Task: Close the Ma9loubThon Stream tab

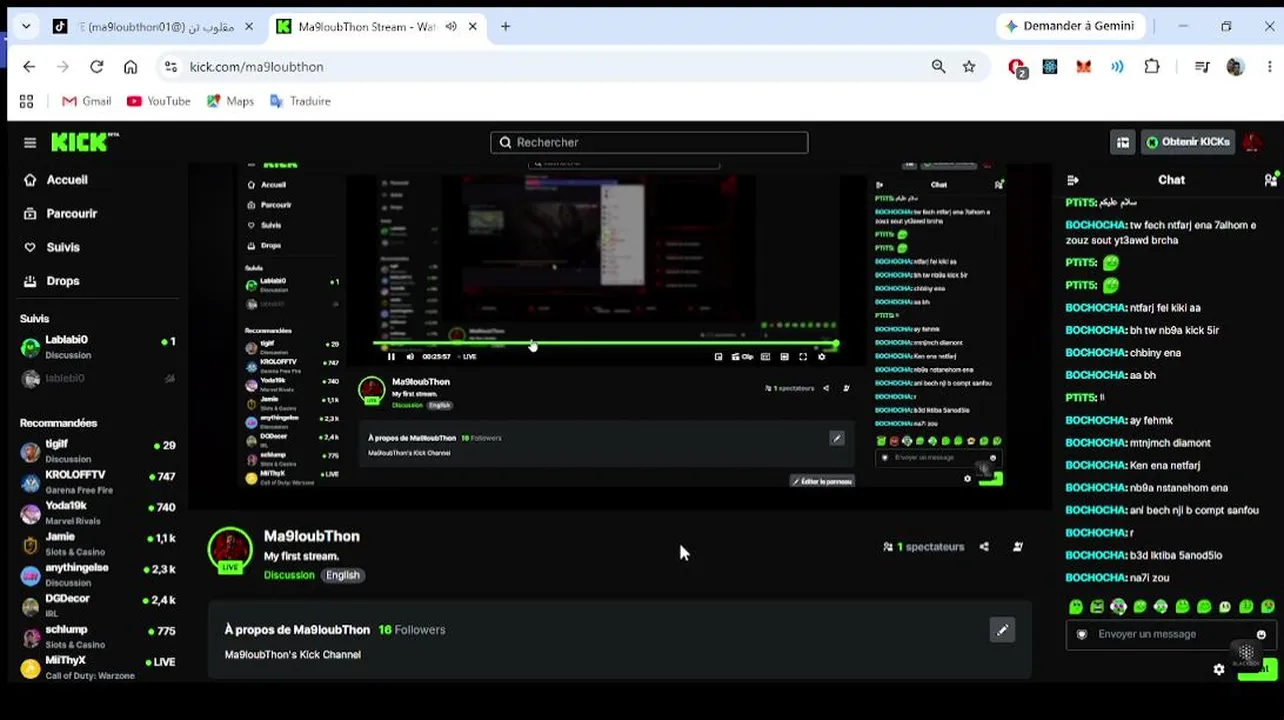Action: [x=471, y=27]
